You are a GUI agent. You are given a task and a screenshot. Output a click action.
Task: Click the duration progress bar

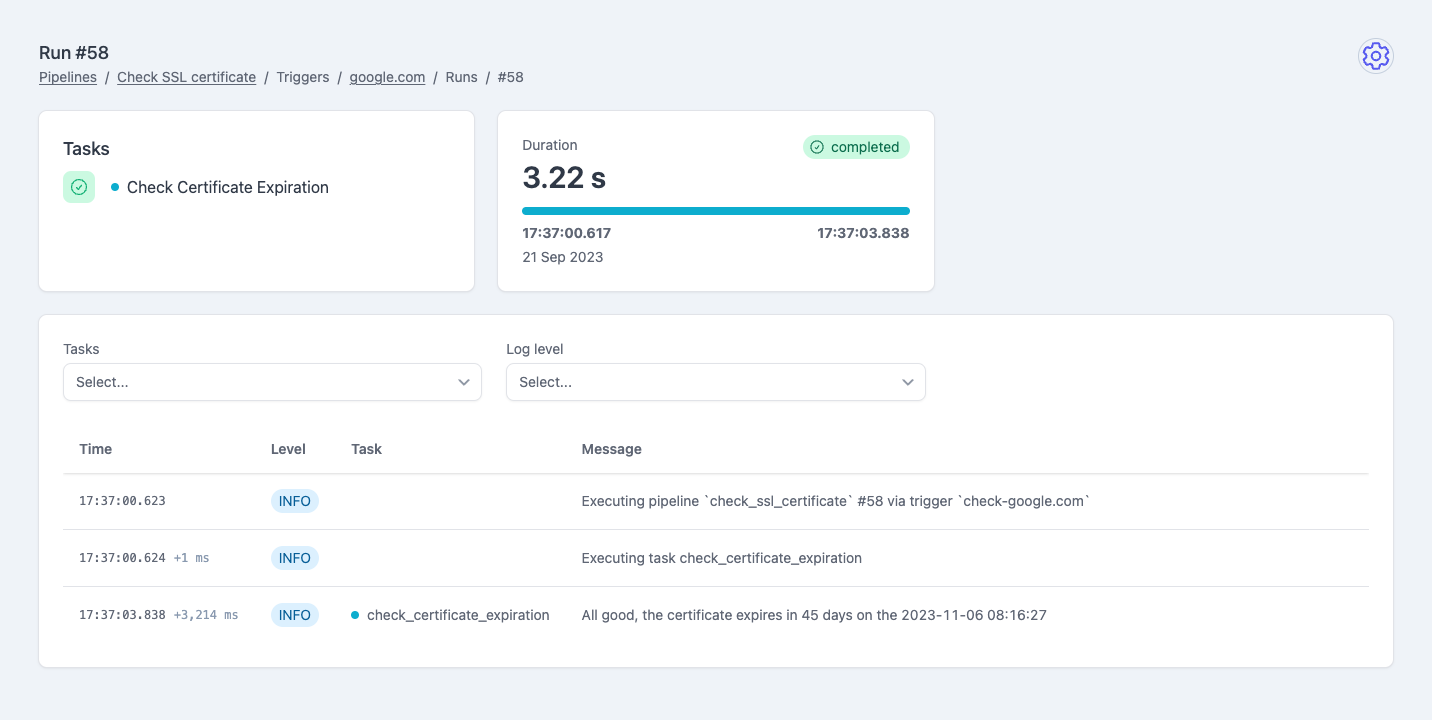pyautogui.click(x=716, y=211)
